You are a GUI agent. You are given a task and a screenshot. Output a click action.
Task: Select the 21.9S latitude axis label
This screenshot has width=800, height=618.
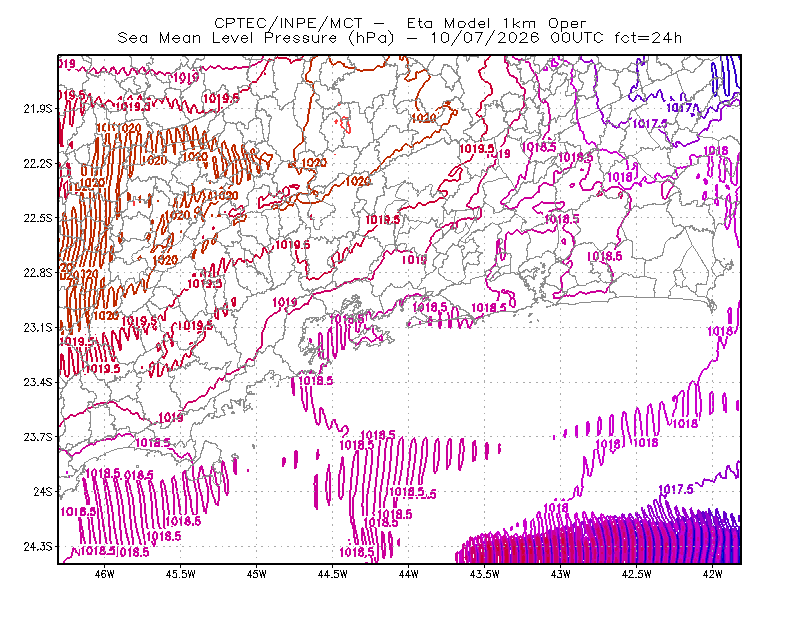coord(38,109)
